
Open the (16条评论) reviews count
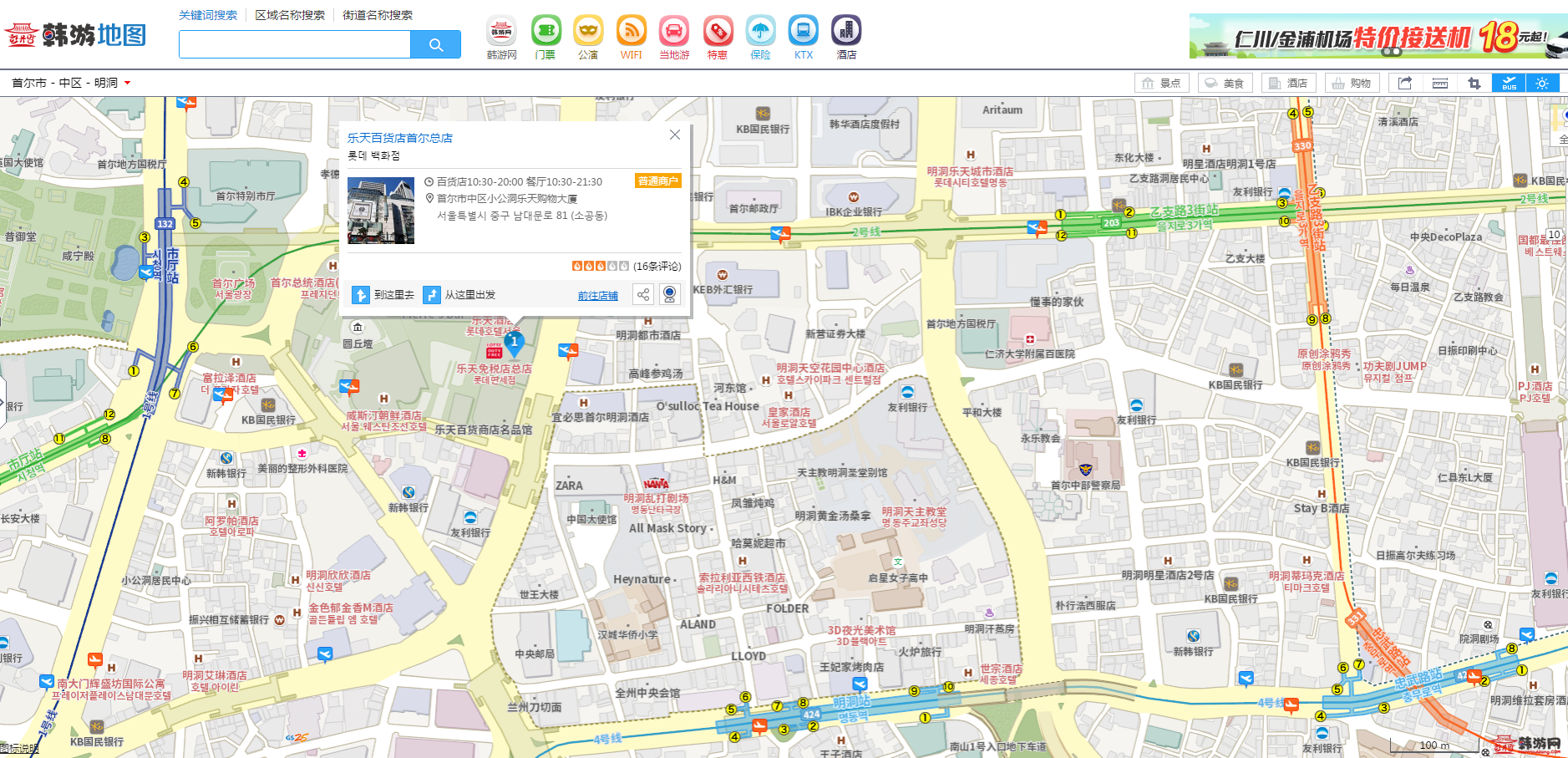pyautogui.click(x=657, y=267)
